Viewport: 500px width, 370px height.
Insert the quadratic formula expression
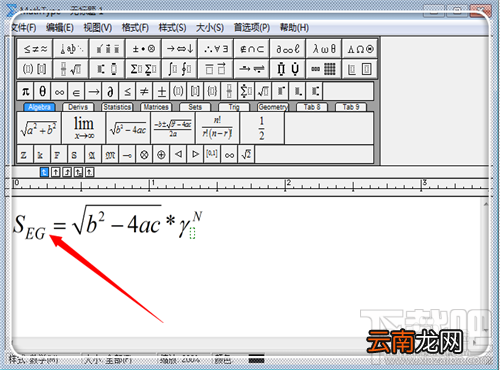173,128
